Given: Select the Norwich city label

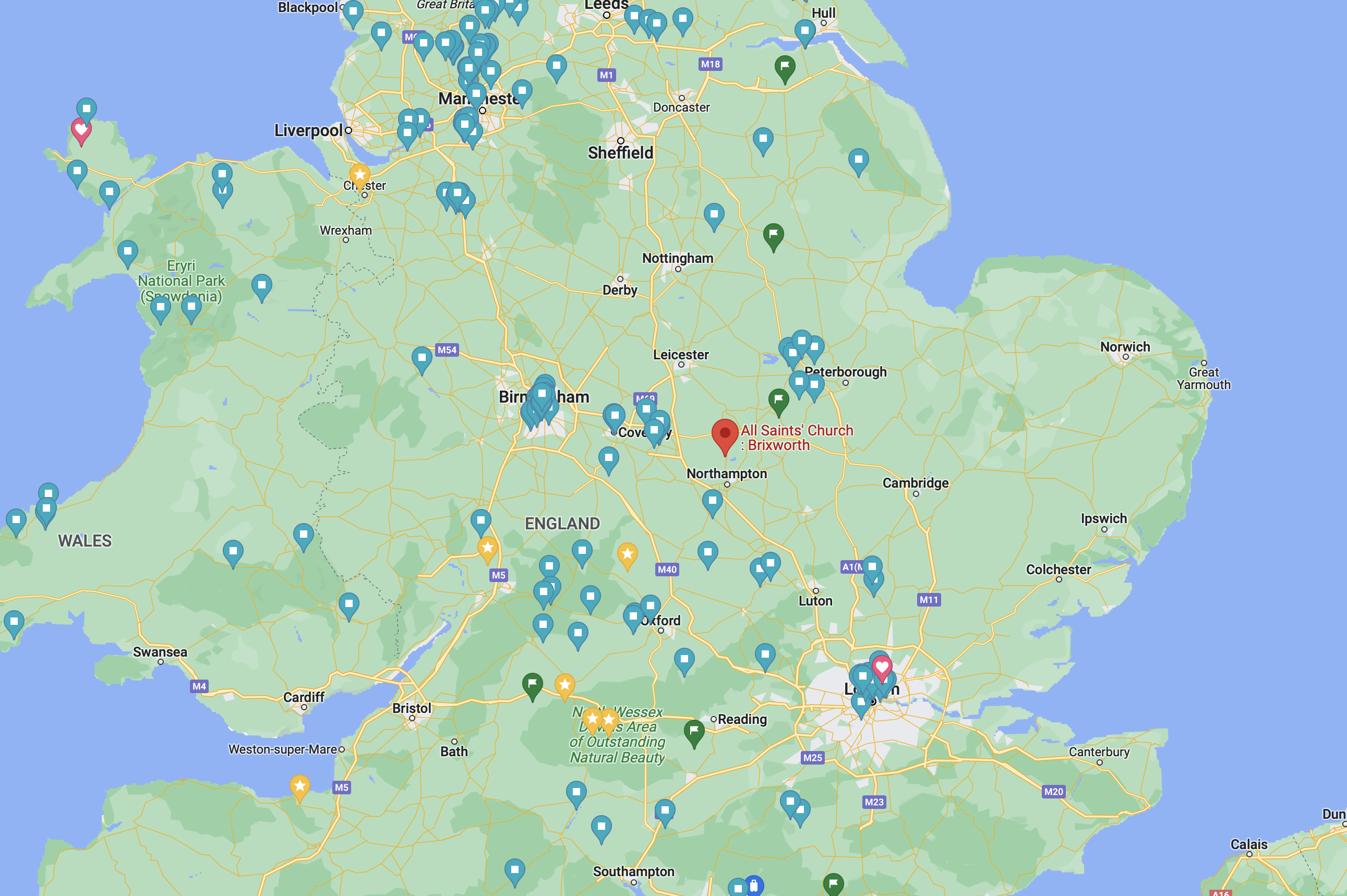Looking at the screenshot, I should (1125, 347).
